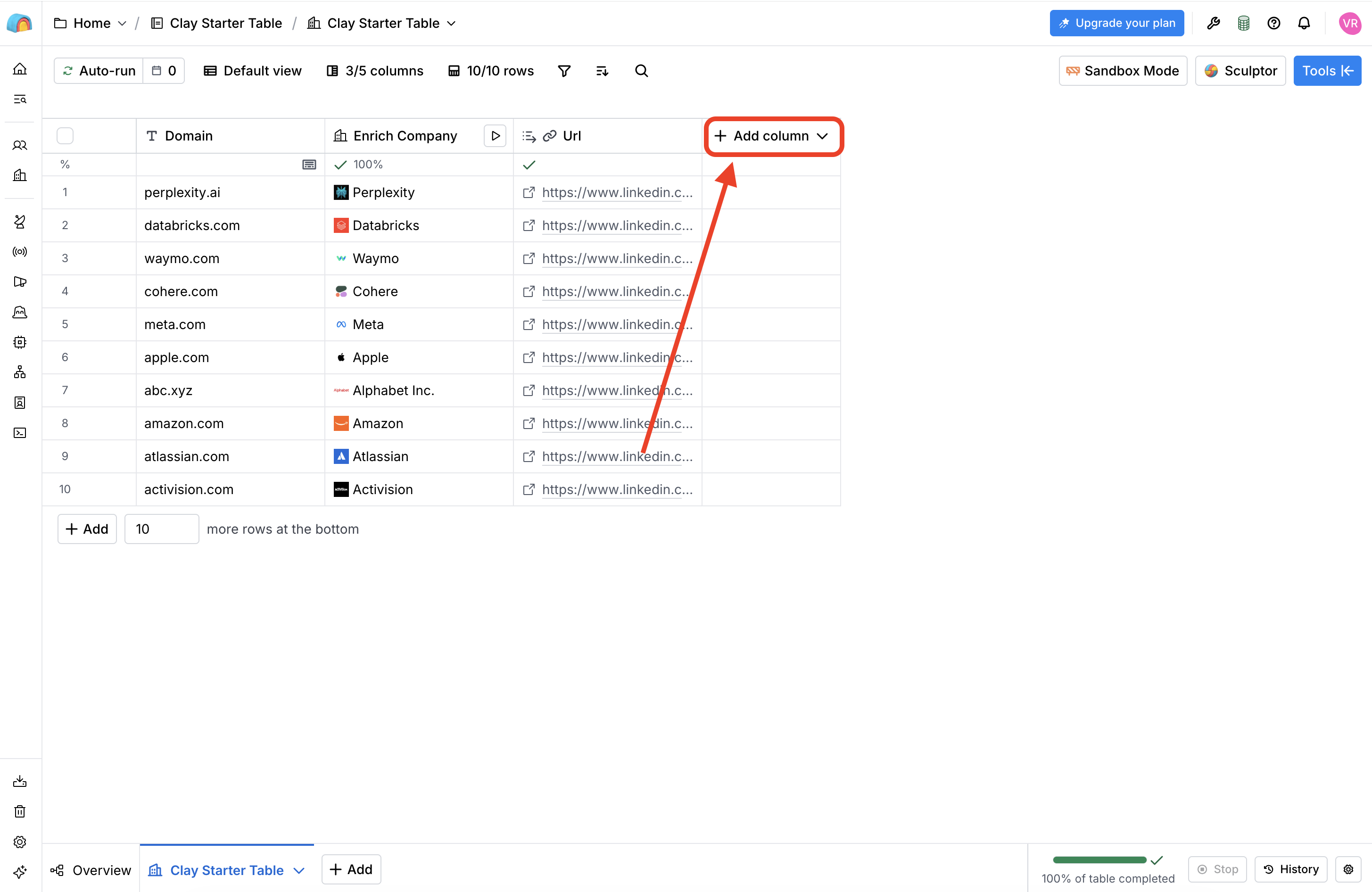Open table settings gear in bottom bar

coord(1348,869)
